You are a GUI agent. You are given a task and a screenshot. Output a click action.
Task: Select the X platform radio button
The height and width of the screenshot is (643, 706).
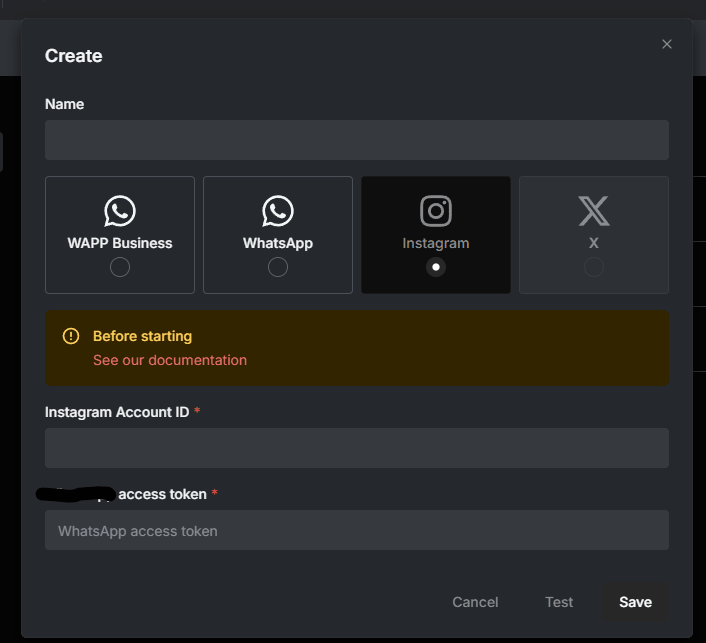tap(594, 267)
